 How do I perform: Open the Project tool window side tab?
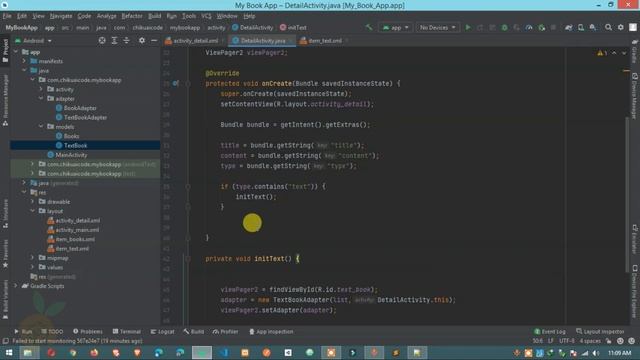click(5, 51)
